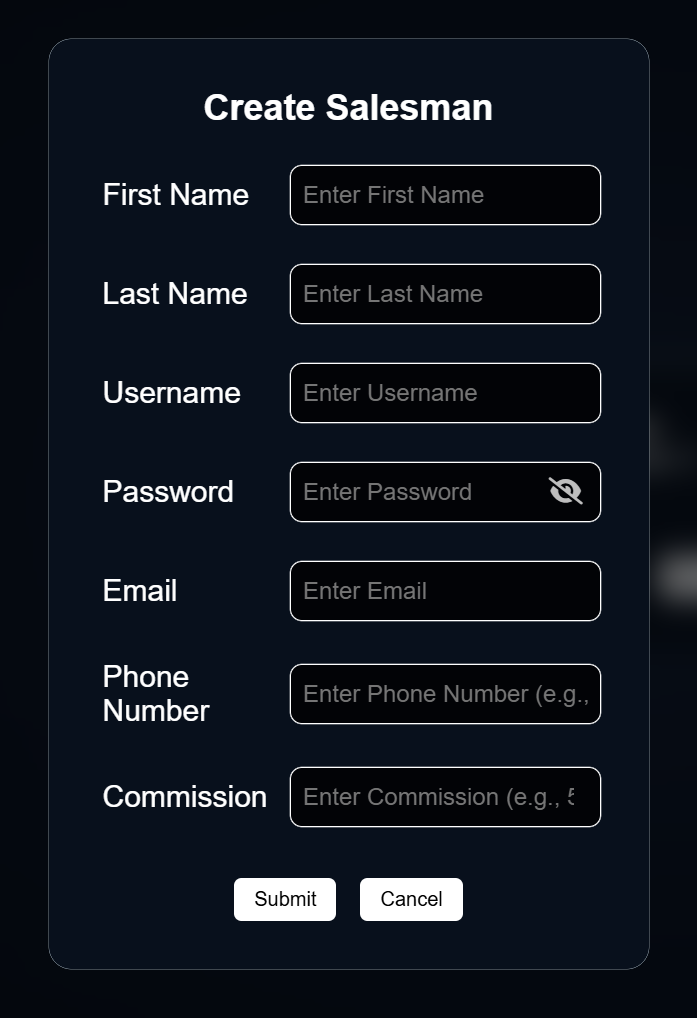
Task: Click the Email label
Action: tap(140, 591)
